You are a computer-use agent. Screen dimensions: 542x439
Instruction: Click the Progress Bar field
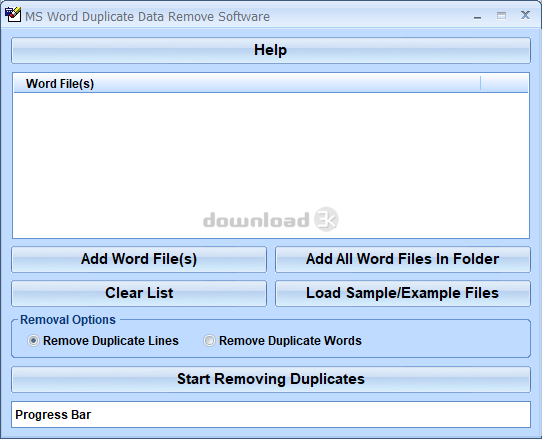click(x=271, y=414)
